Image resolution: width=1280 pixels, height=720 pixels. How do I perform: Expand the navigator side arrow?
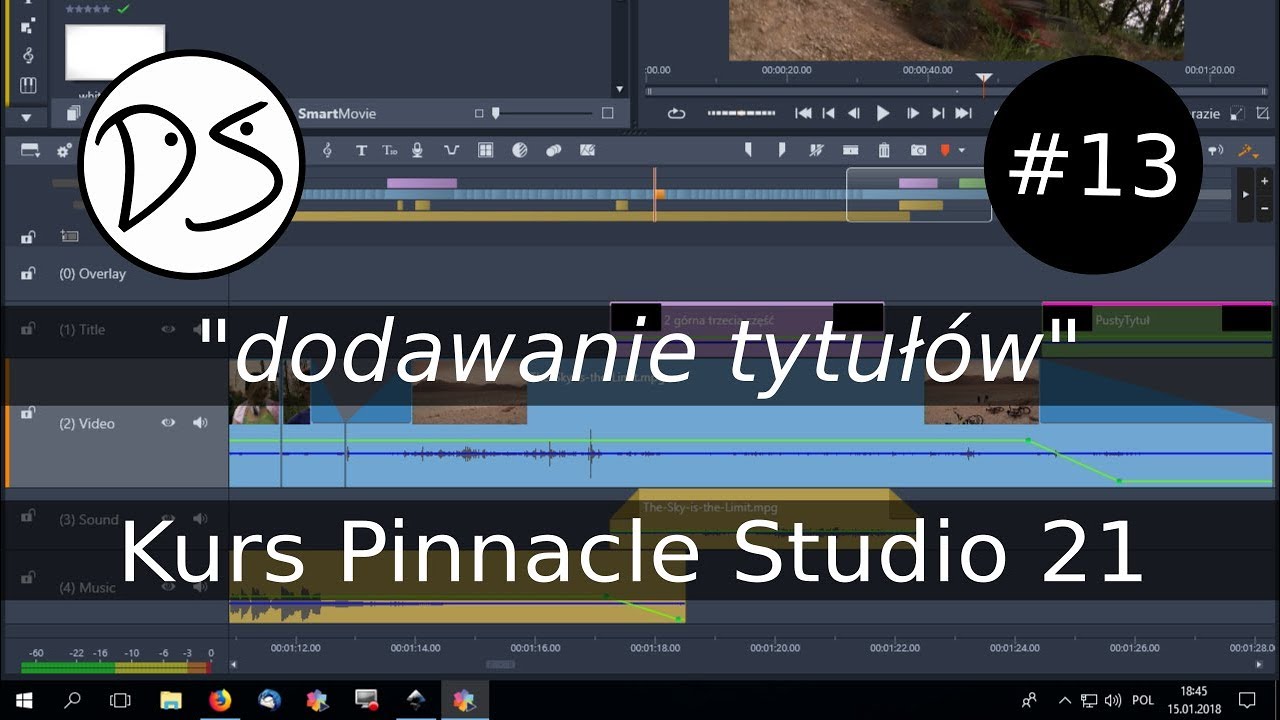tap(1245, 194)
